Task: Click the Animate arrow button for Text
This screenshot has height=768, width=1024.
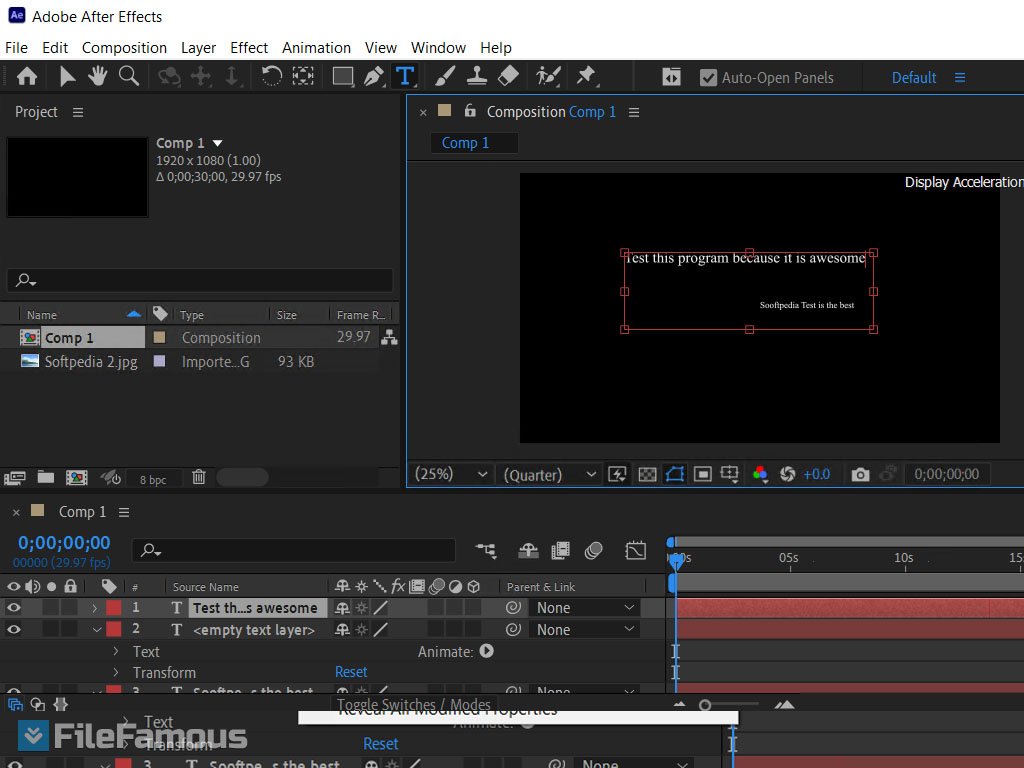Action: point(487,651)
